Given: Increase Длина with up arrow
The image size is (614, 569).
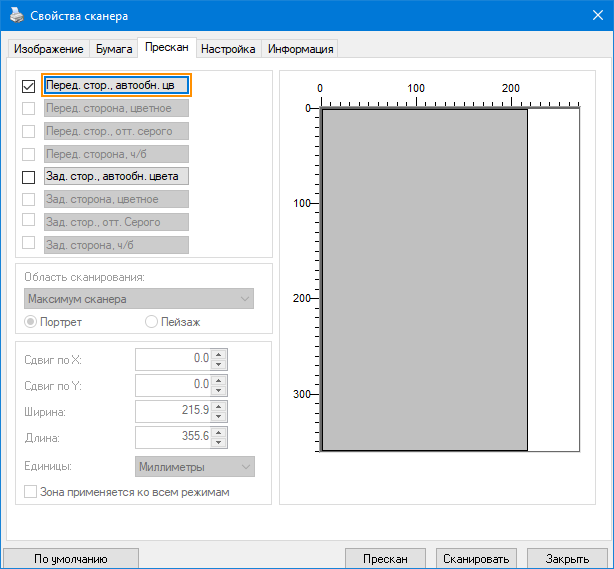Looking at the screenshot, I should (x=219, y=432).
